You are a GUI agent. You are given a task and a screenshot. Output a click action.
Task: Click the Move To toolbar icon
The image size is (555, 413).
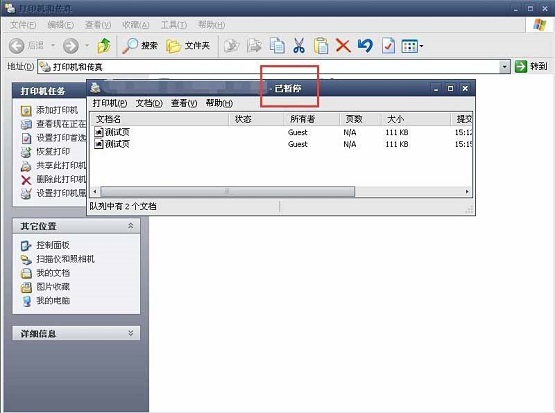coord(232,46)
